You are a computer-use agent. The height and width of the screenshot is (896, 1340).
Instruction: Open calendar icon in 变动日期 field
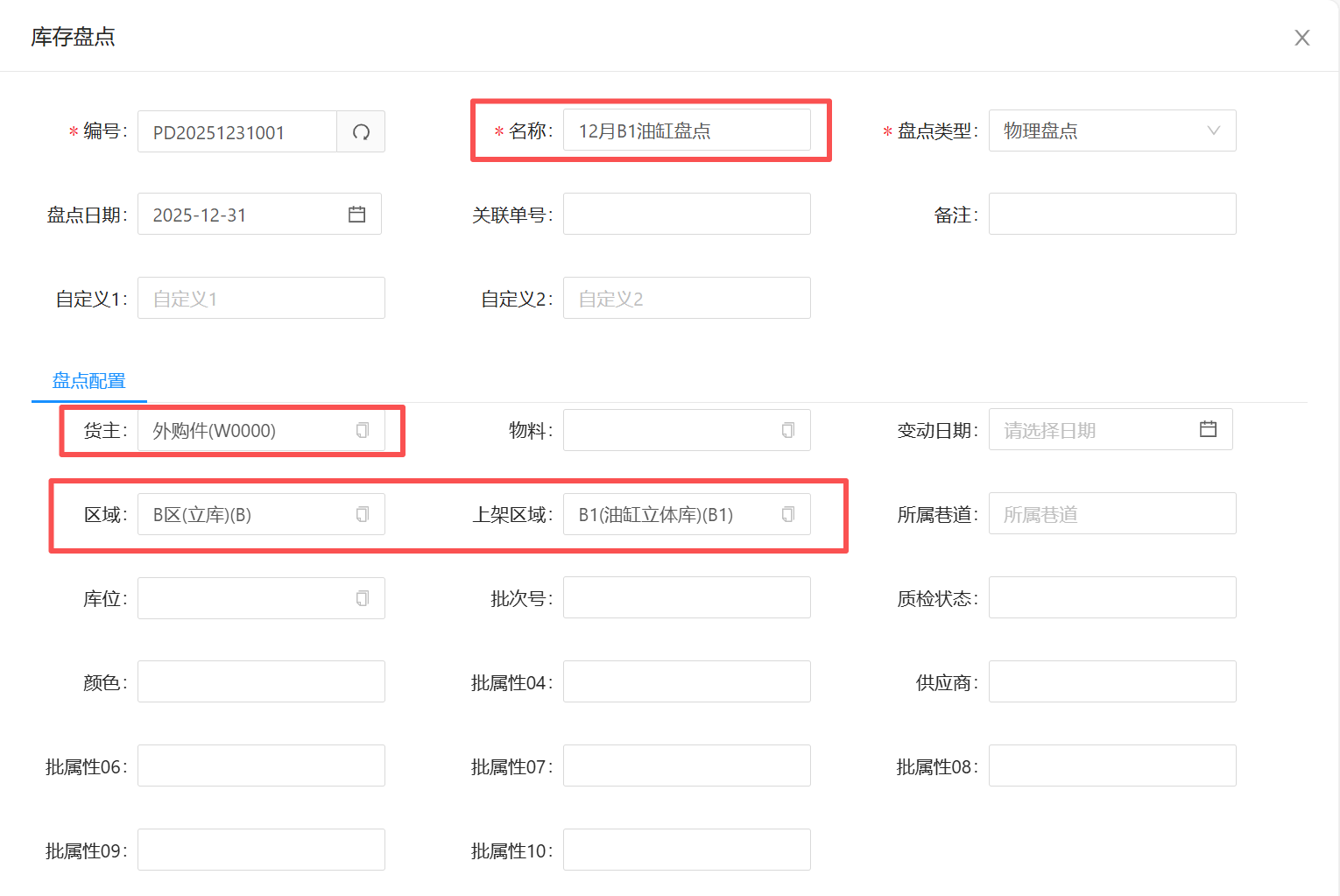coord(1208,429)
